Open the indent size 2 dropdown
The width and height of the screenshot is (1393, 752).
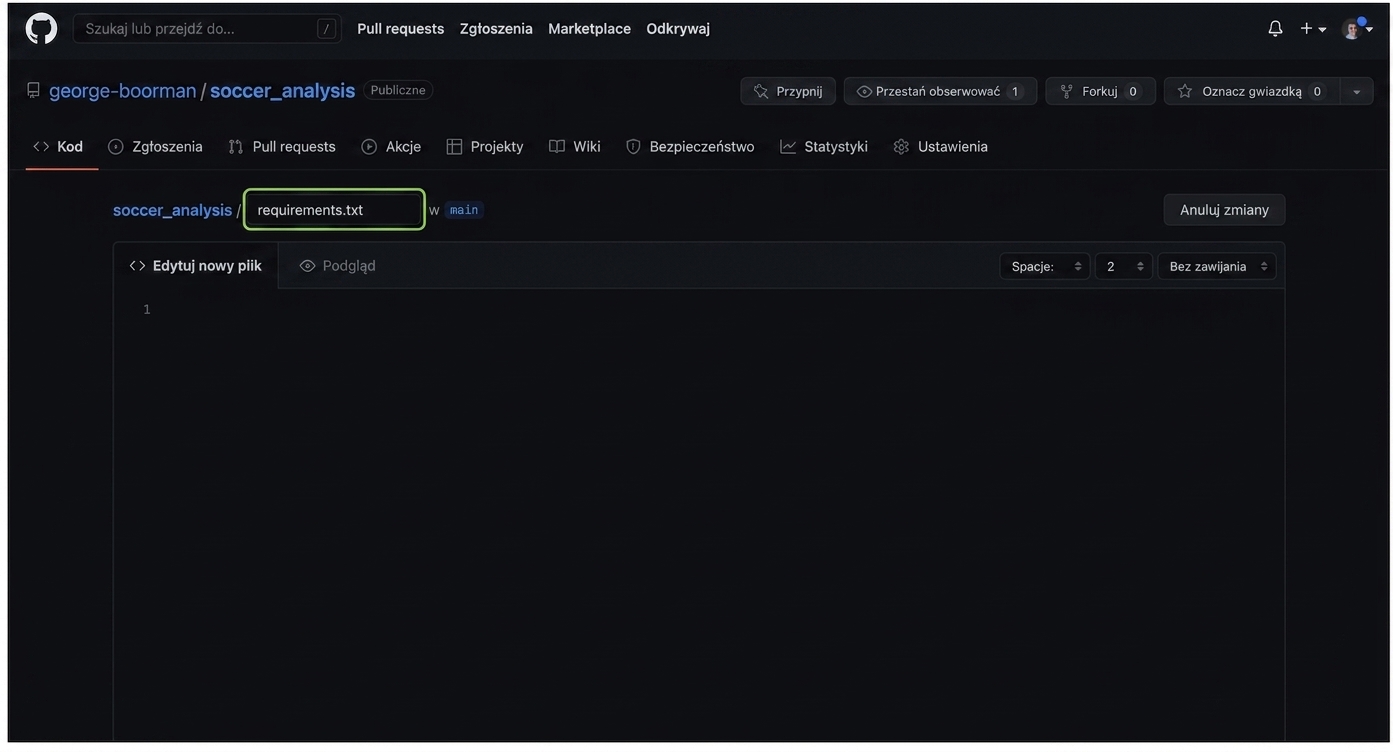click(1124, 266)
